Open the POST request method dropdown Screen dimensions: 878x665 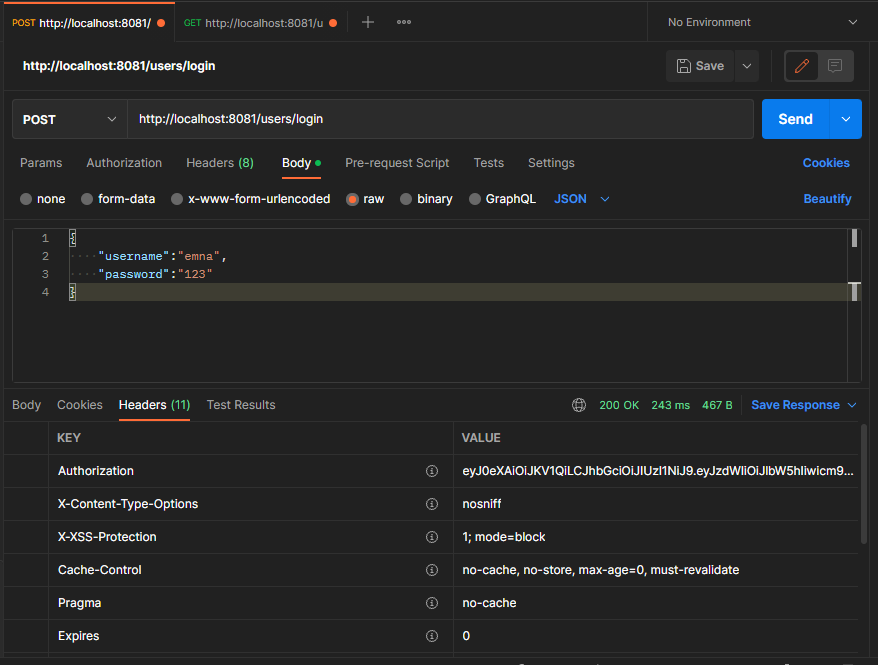pyautogui.click(x=68, y=118)
